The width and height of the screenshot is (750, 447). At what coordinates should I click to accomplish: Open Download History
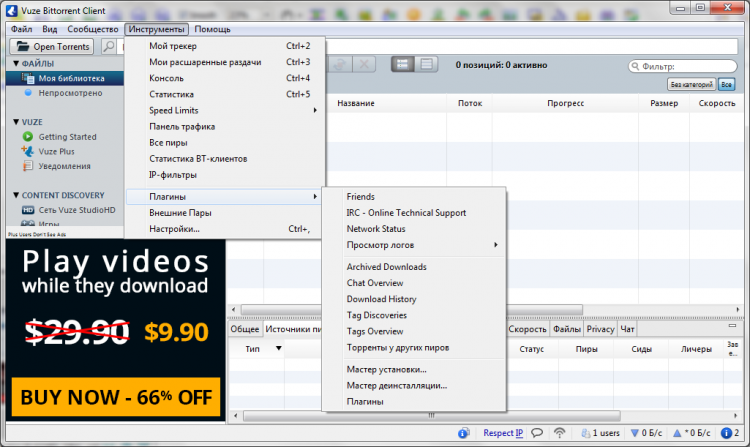click(414, 299)
